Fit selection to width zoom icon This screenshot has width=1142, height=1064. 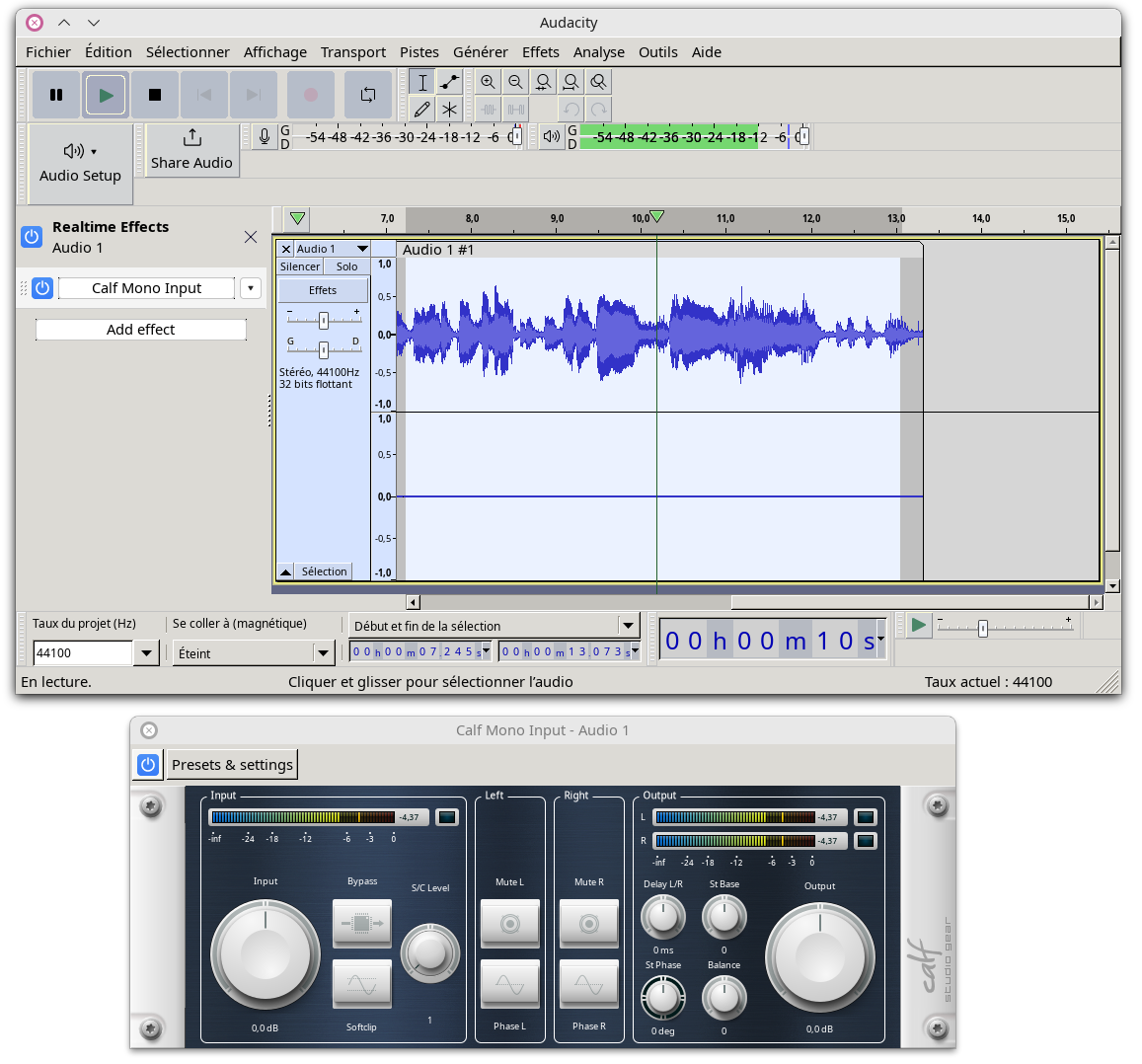click(x=543, y=82)
